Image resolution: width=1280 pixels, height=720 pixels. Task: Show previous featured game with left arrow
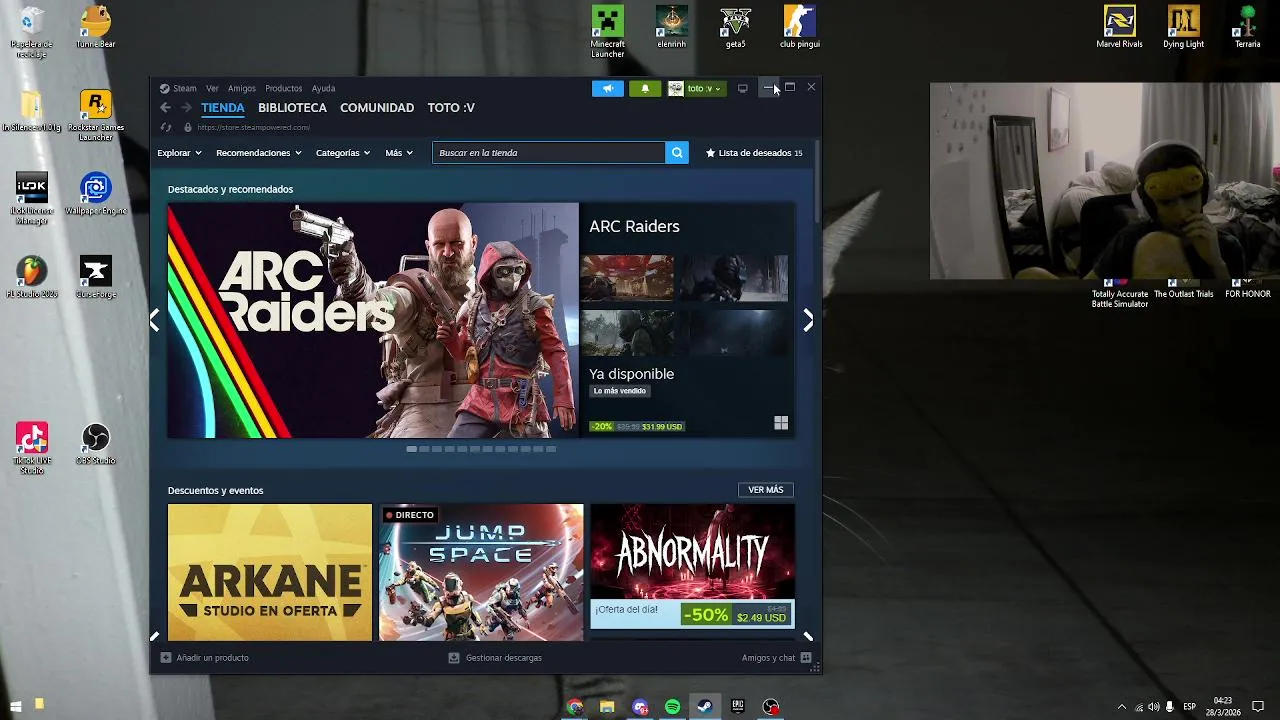(155, 320)
